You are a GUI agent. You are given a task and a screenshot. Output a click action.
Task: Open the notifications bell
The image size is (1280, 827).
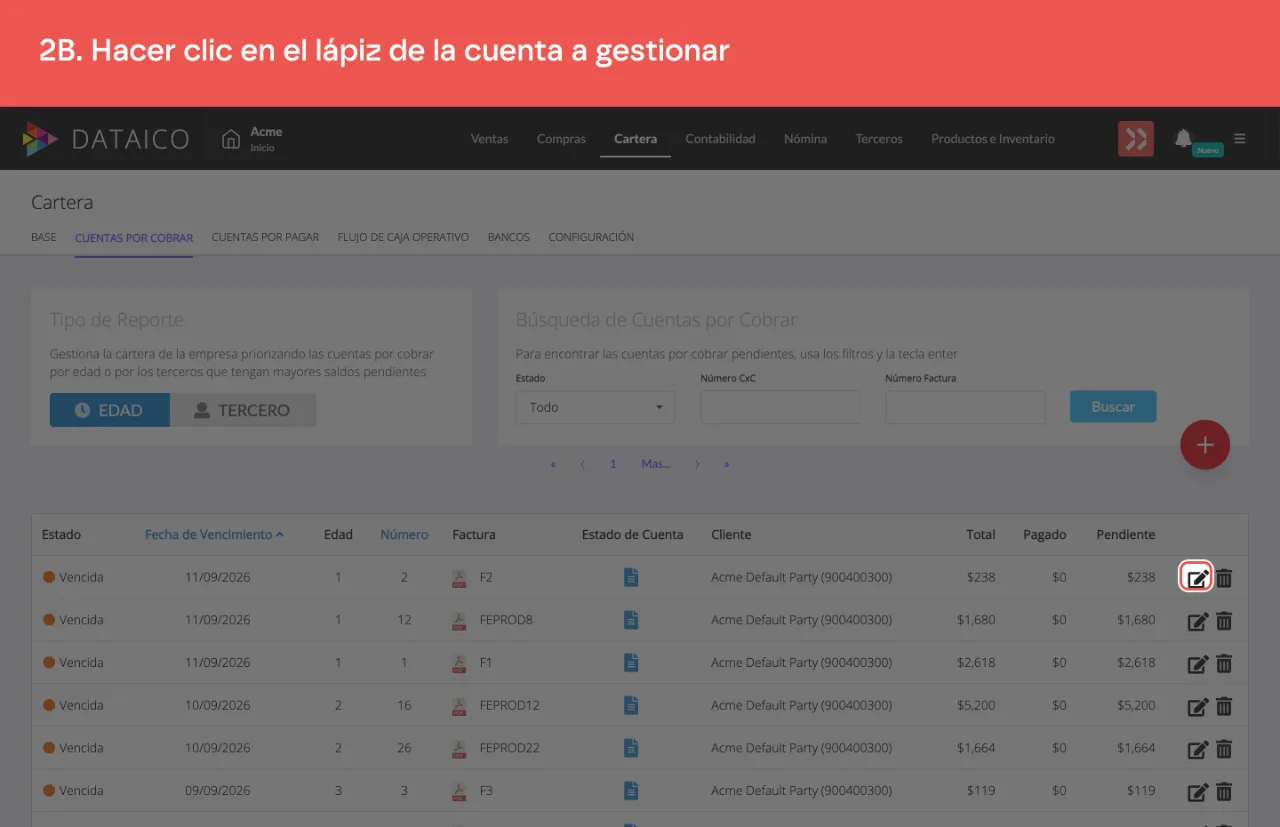pos(1184,138)
